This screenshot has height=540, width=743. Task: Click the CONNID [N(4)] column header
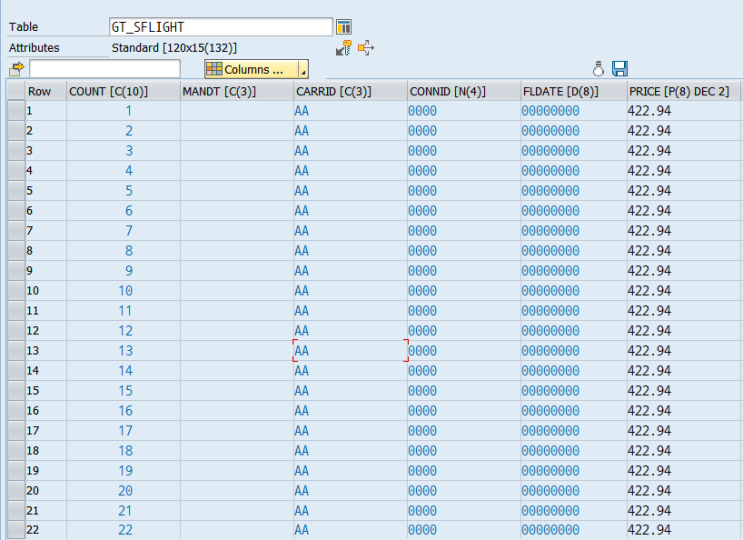tap(464, 91)
